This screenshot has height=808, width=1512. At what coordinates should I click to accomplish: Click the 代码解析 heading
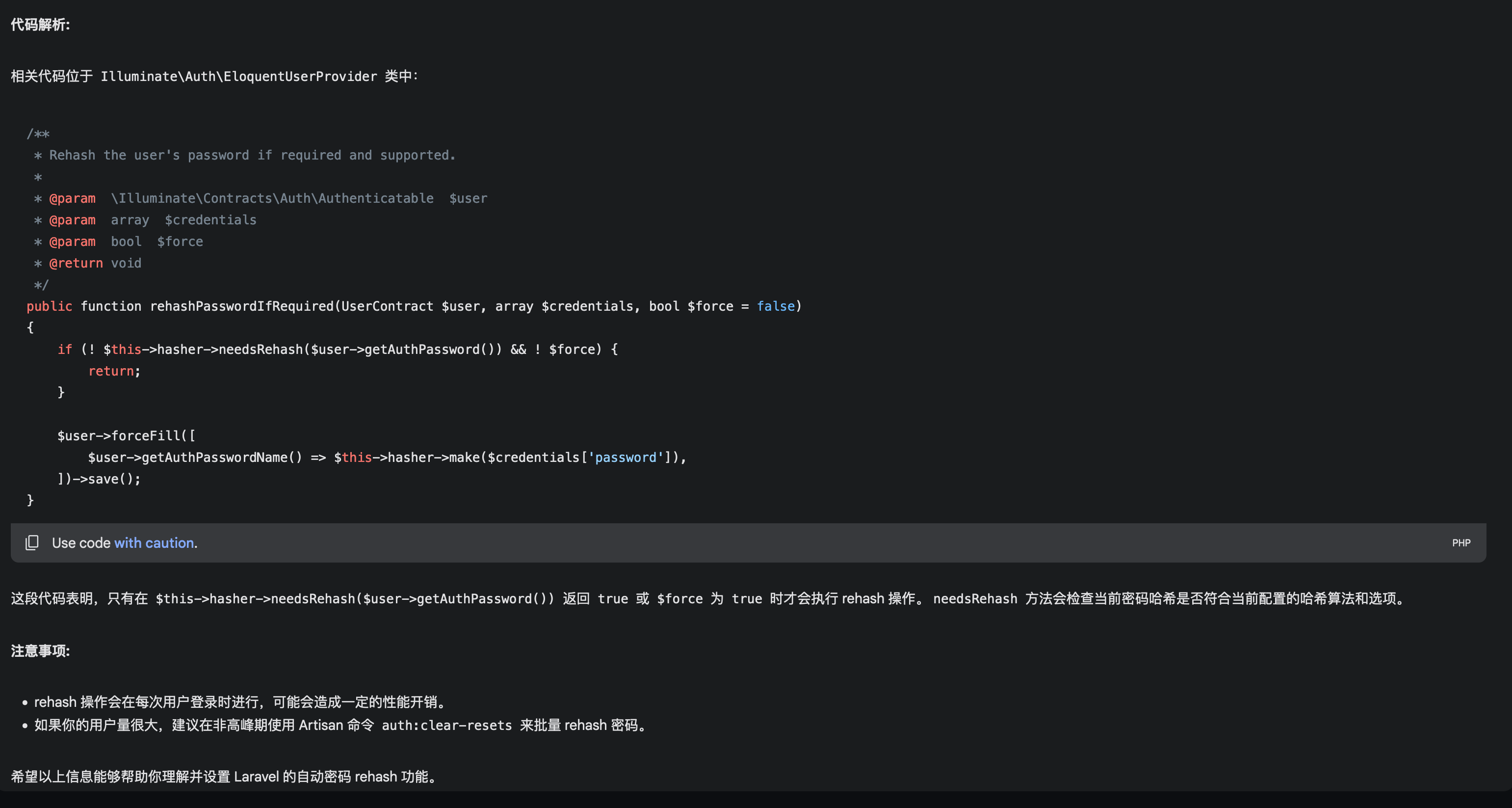(x=40, y=25)
